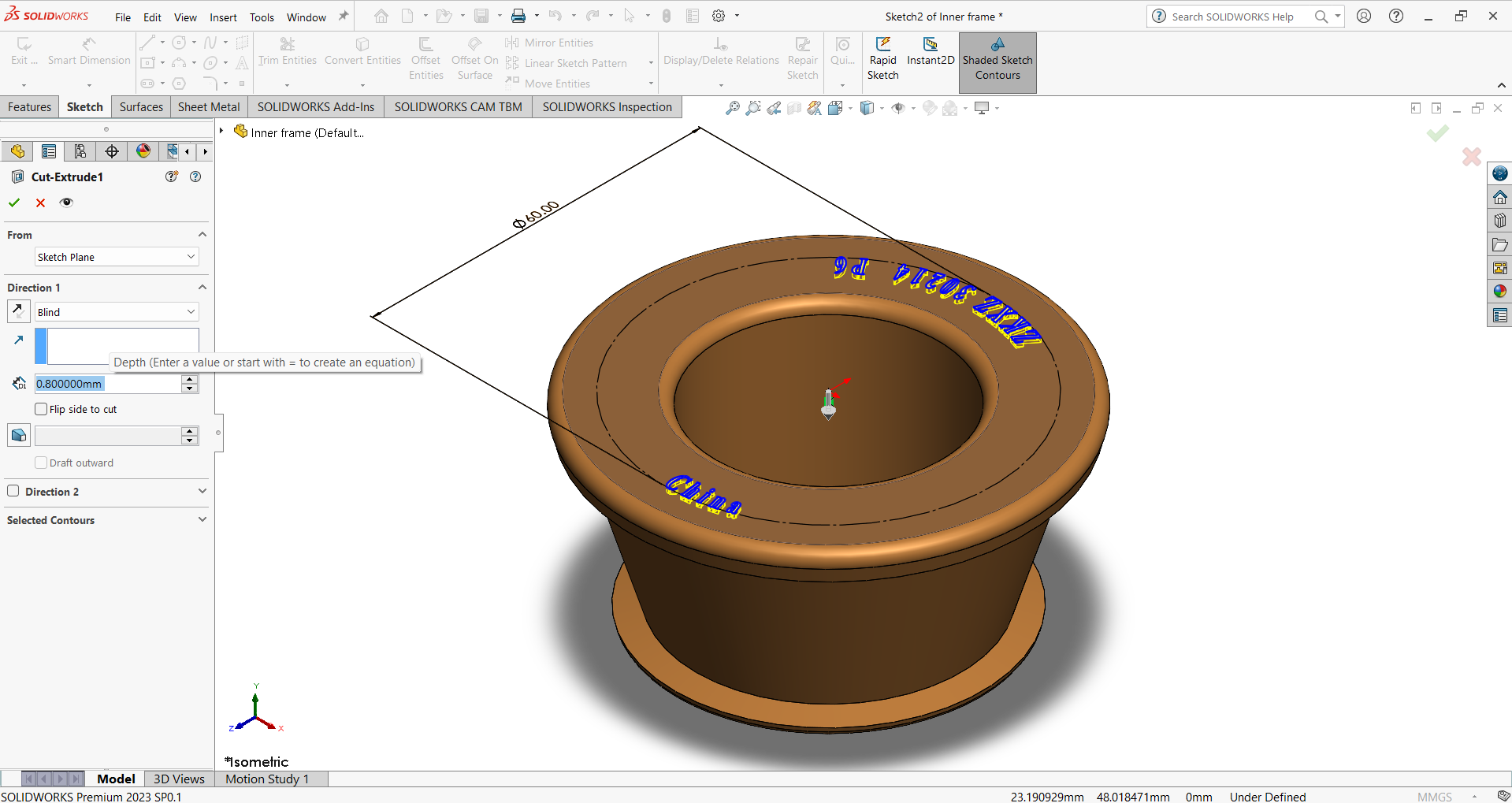The height and width of the screenshot is (803, 1512).
Task: Click the Instant2D icon
Action: (x=930, y=45)
